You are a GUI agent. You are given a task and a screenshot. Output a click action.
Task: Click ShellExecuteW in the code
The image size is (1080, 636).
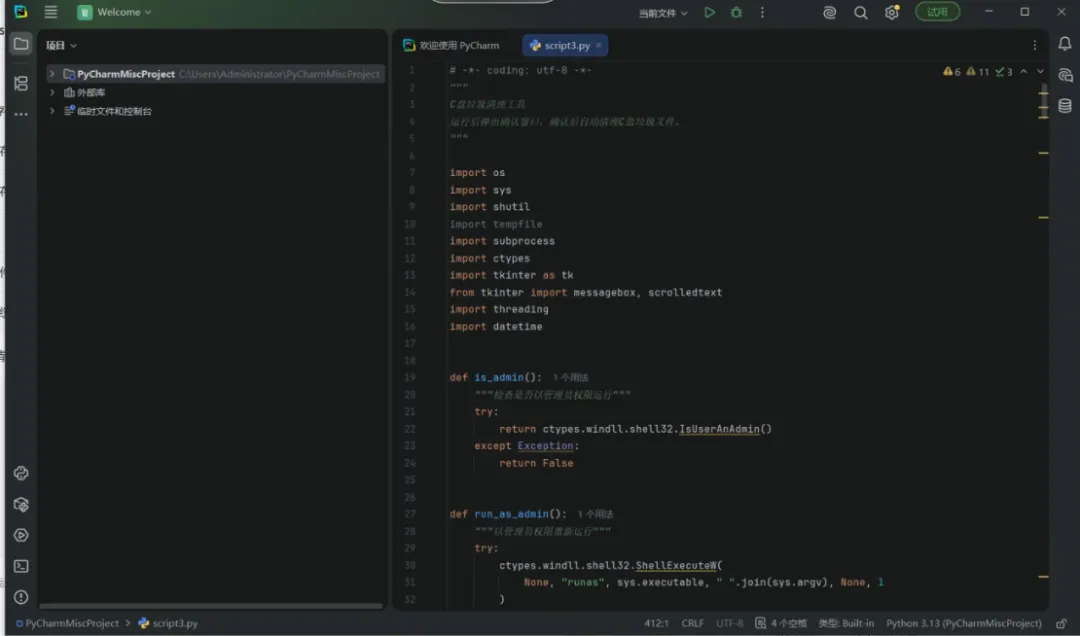coord(676,566)
